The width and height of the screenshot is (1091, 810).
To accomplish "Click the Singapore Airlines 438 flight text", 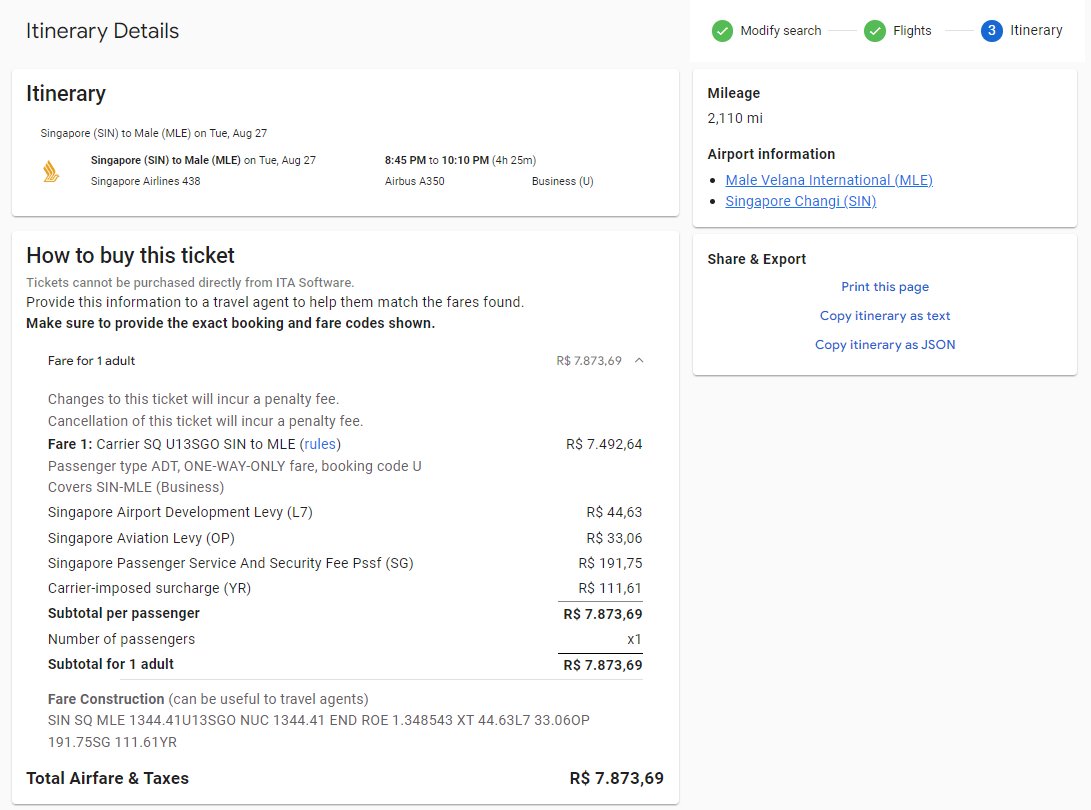I will pyautogui.click(x=145, y=181).
